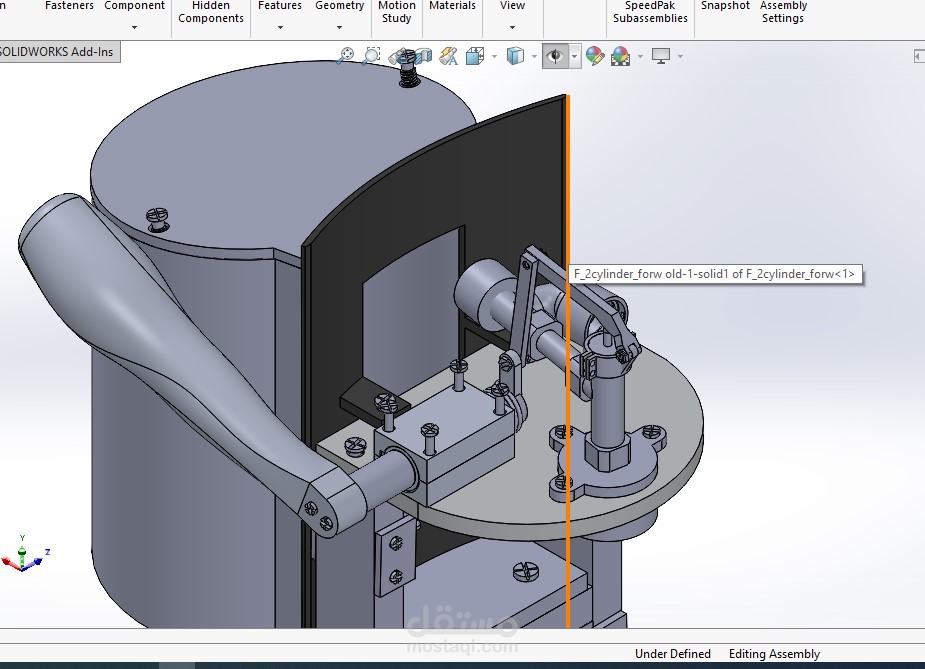Image resolution: width=925 pixels, height=669 pixels.
Task: Expand the View Settings dropdown arrow
Action: pyautogui.click(x=680, y=57)
